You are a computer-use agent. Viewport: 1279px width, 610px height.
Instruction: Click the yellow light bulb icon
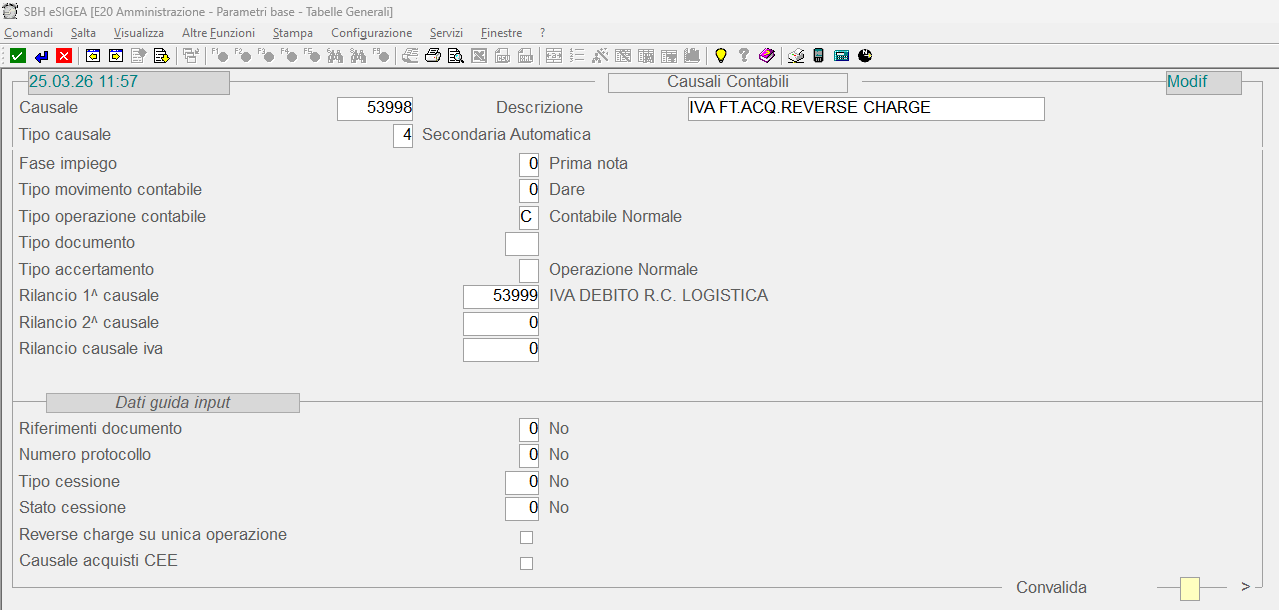(720, 56)
